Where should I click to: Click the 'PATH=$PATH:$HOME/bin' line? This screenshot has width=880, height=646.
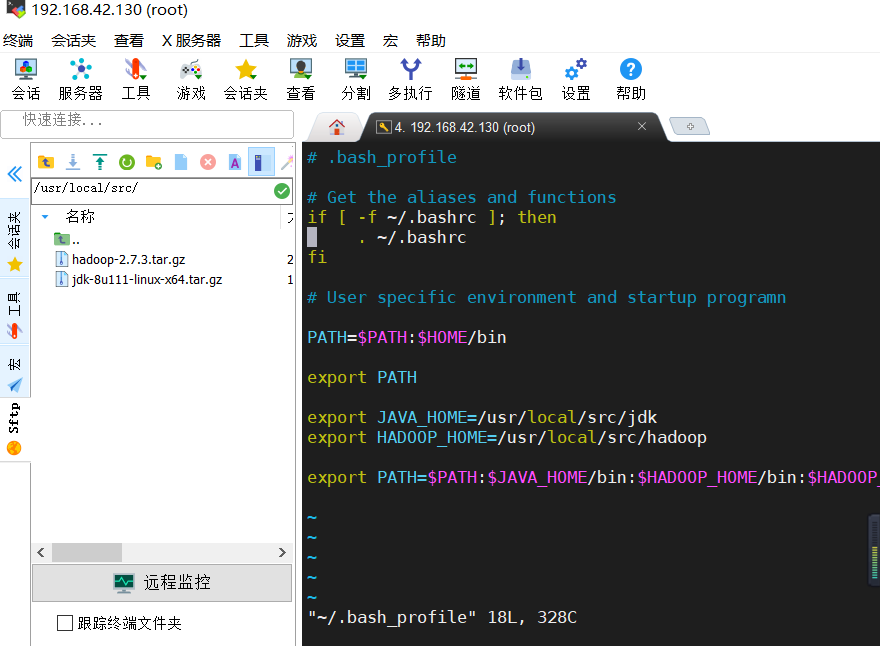pos(407,337)
